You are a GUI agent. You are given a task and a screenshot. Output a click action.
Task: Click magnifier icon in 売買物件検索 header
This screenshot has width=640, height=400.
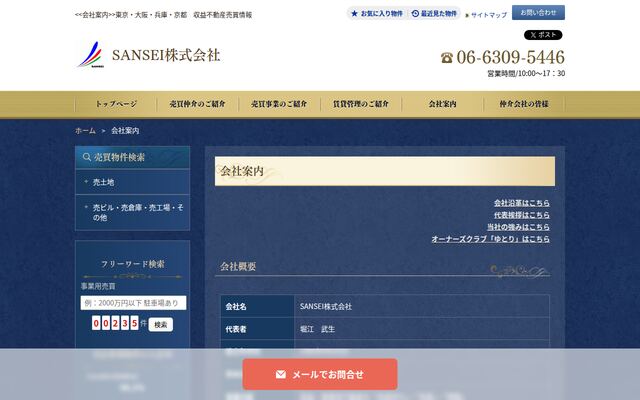pyautogui.click(x=87, y=157)
